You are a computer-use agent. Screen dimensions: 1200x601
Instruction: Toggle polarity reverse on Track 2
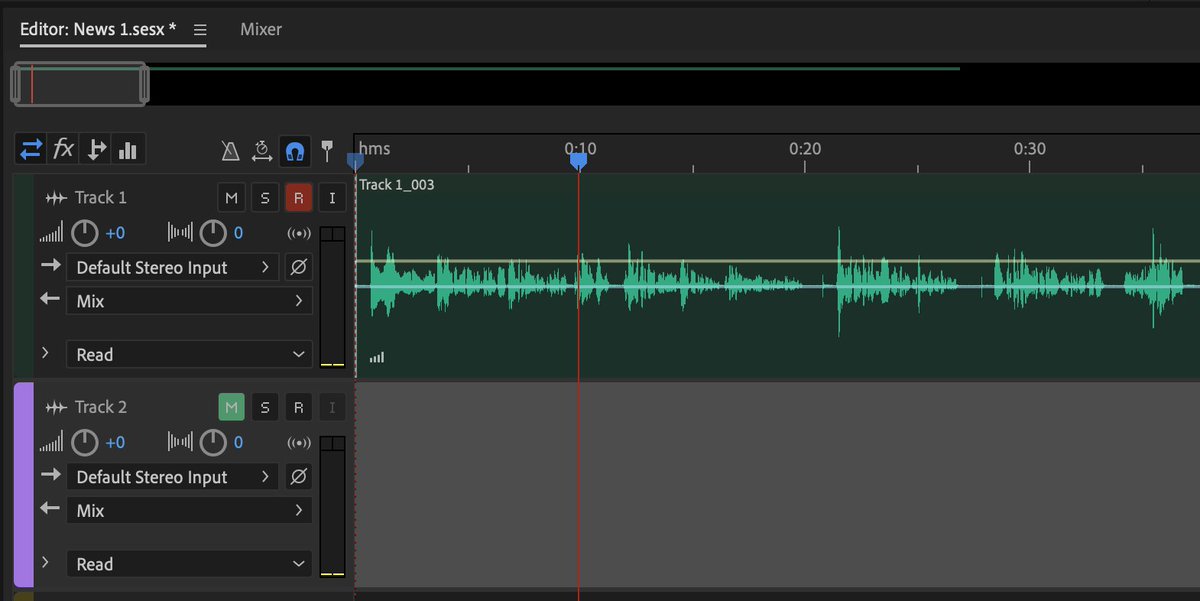coord(298,477)
